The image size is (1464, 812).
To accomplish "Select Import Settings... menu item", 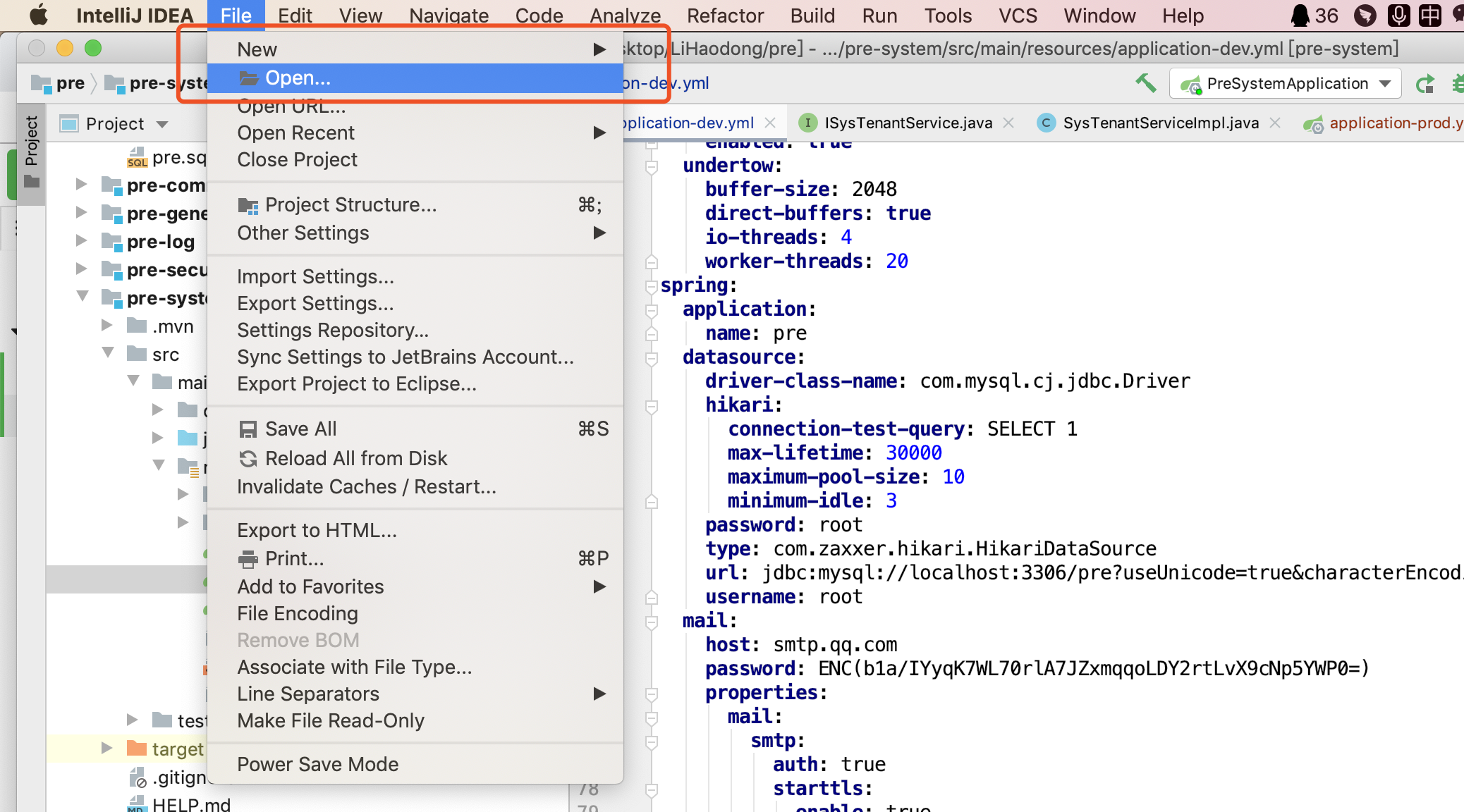I will point(415,276).
